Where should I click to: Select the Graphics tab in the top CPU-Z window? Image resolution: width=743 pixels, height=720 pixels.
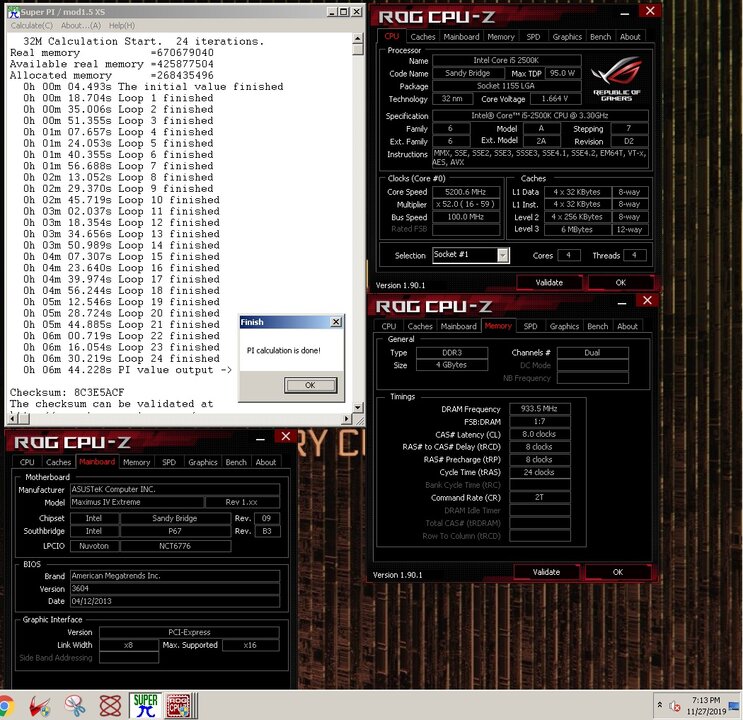click(567, 37)
